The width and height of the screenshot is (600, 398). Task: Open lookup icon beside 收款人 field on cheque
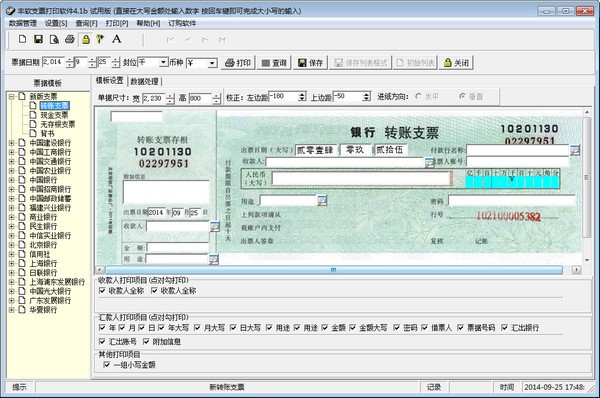coord(429,162)
